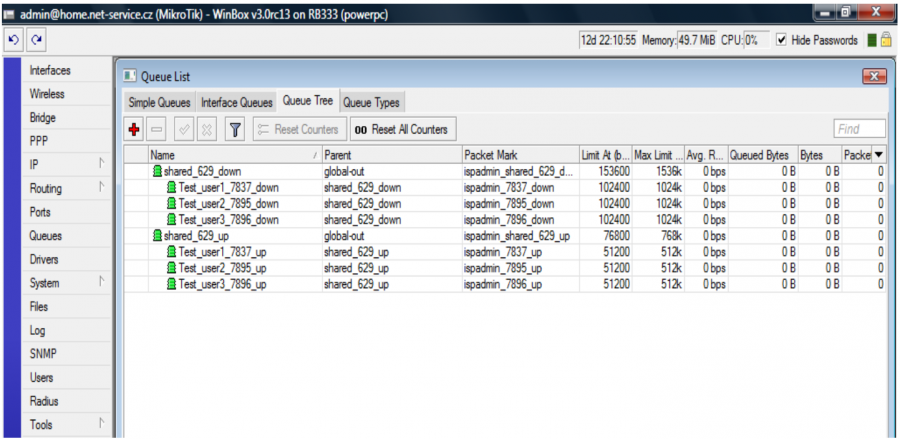This screenshot has height=439, width=900.
Task: Switch to Simple Queues tab
Action: pos(159,103)
